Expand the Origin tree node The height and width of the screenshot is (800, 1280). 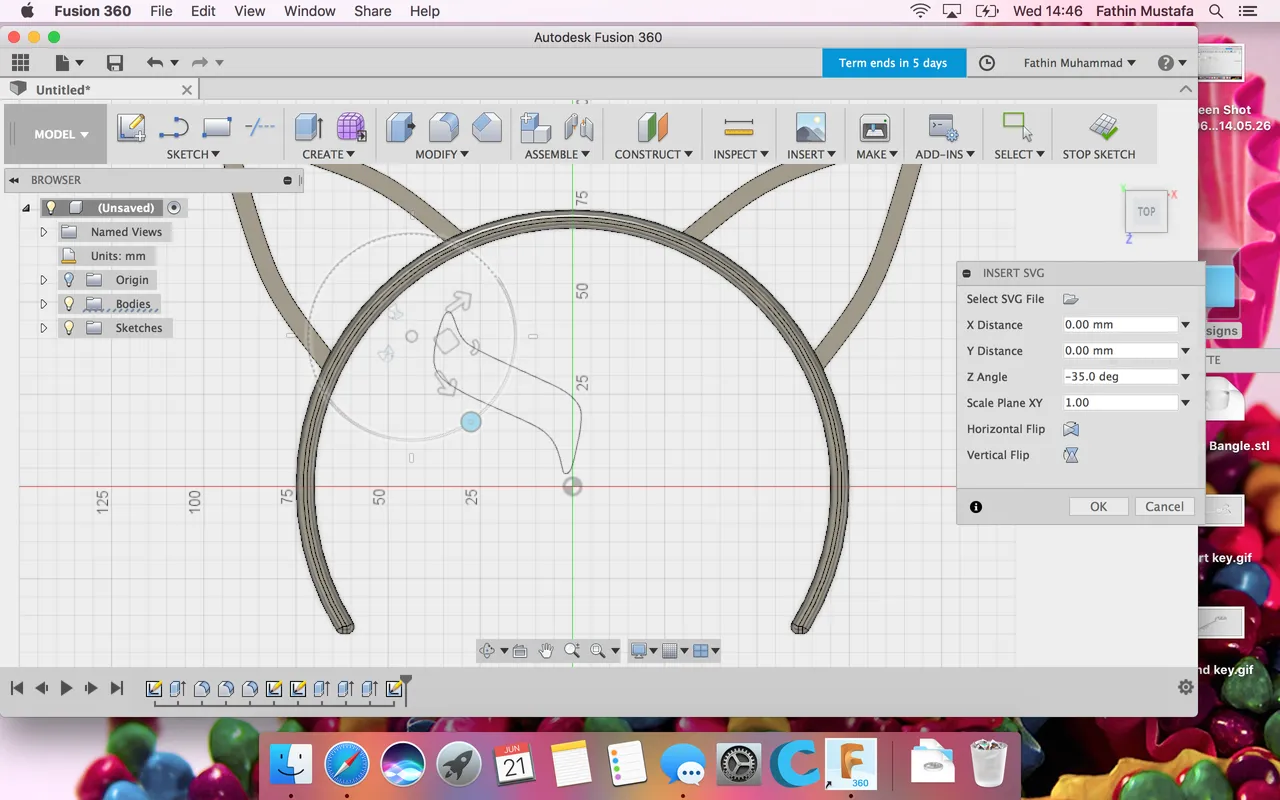43,280
